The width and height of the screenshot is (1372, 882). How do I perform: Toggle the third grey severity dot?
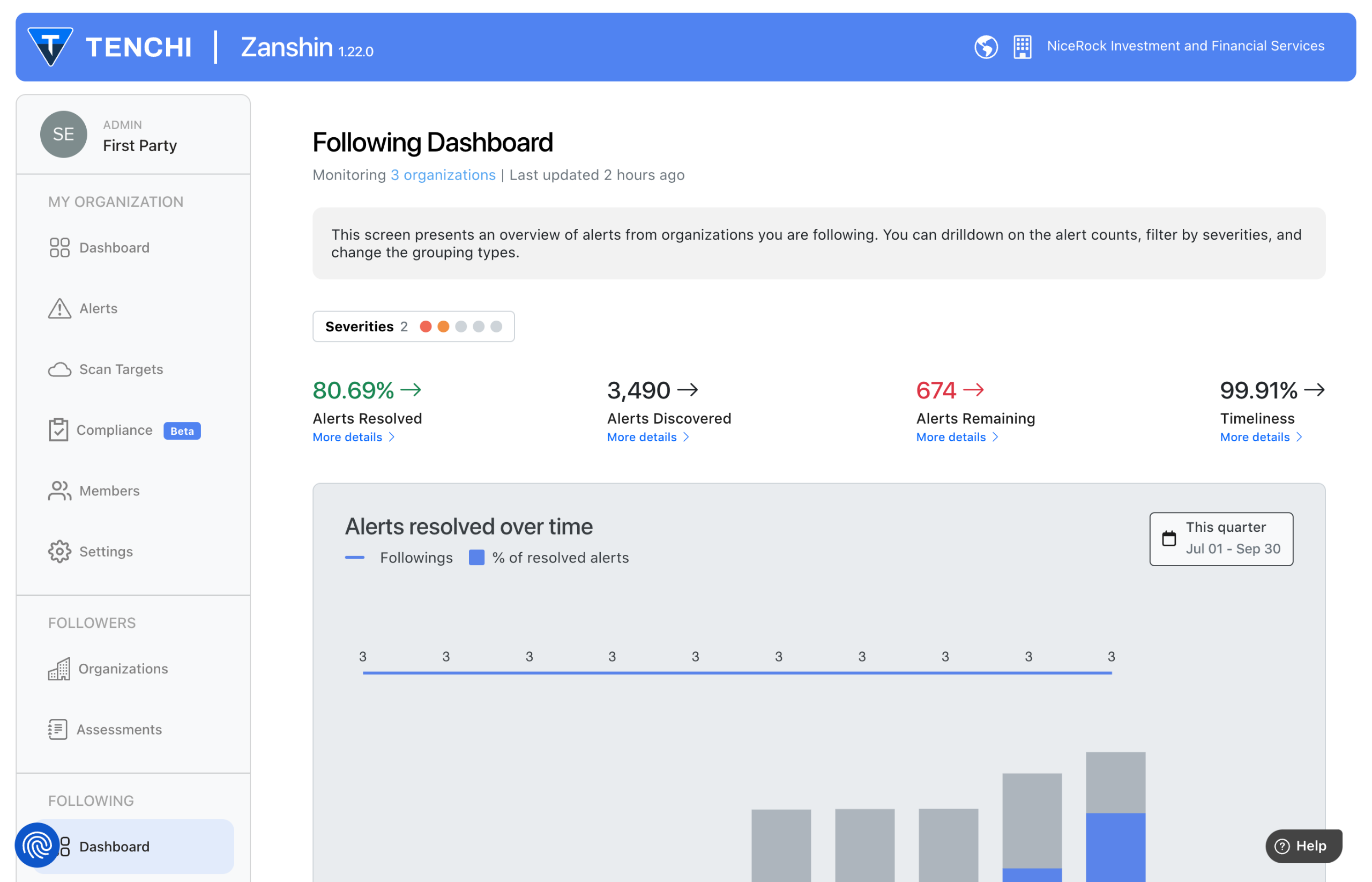pos(461,327)
